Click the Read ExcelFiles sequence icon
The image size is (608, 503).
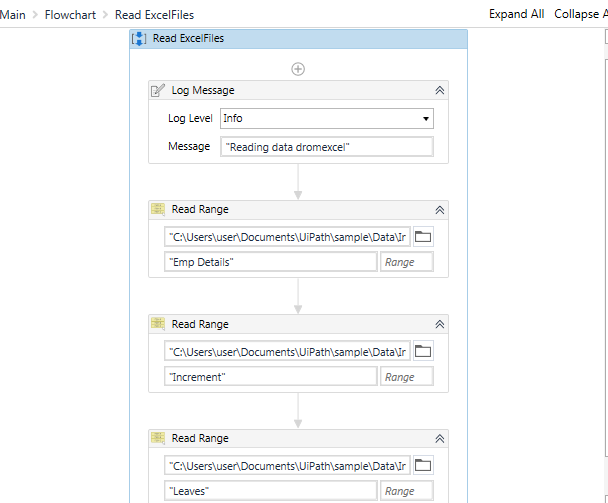click(x=139, y=39)
